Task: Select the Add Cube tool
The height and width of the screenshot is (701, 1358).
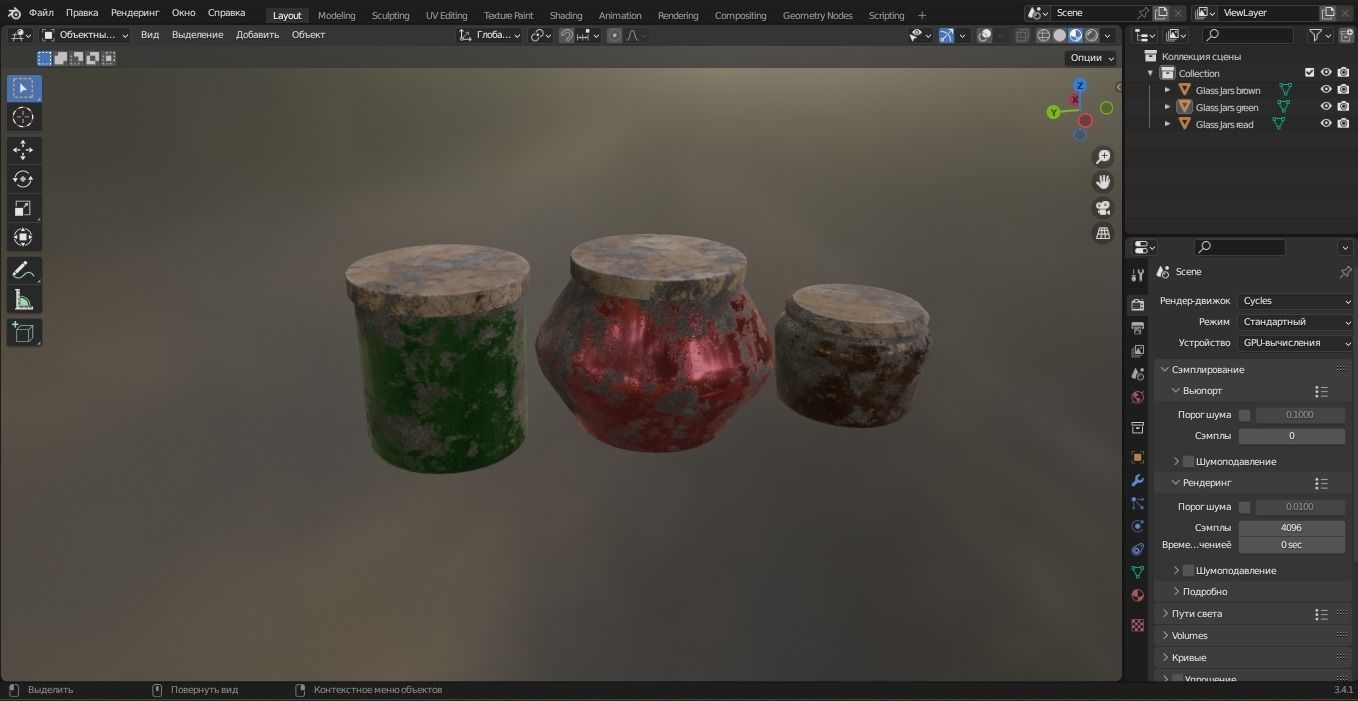Action: pos(23,333)
